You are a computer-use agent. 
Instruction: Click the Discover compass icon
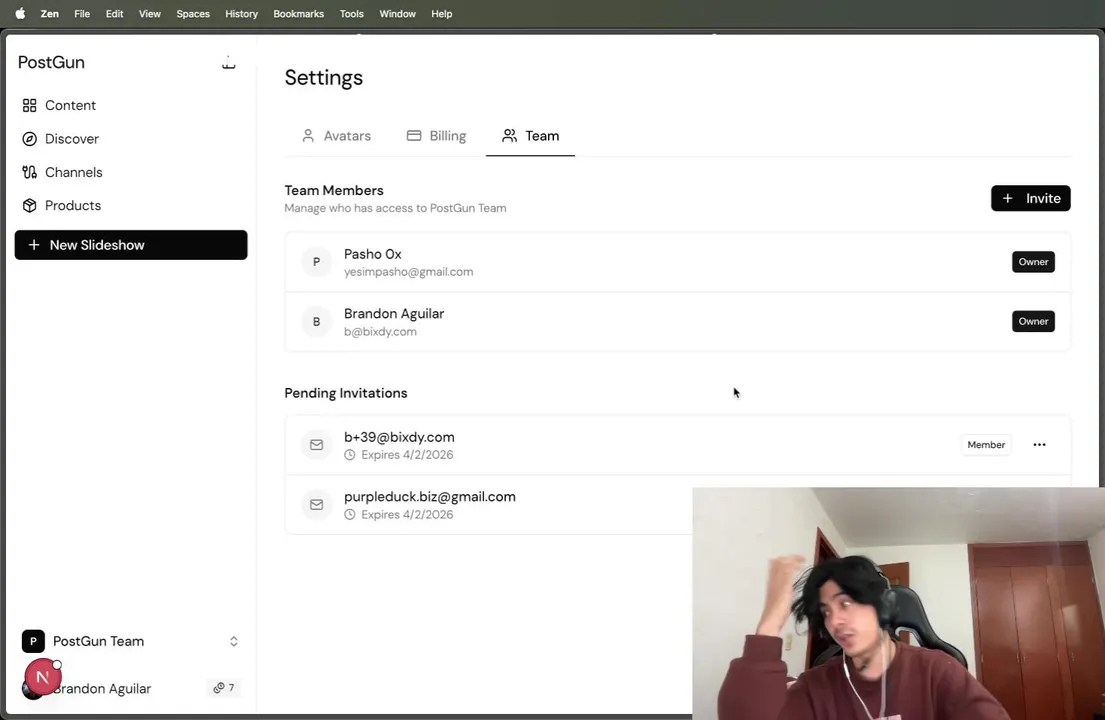click(x=30, y=139)
